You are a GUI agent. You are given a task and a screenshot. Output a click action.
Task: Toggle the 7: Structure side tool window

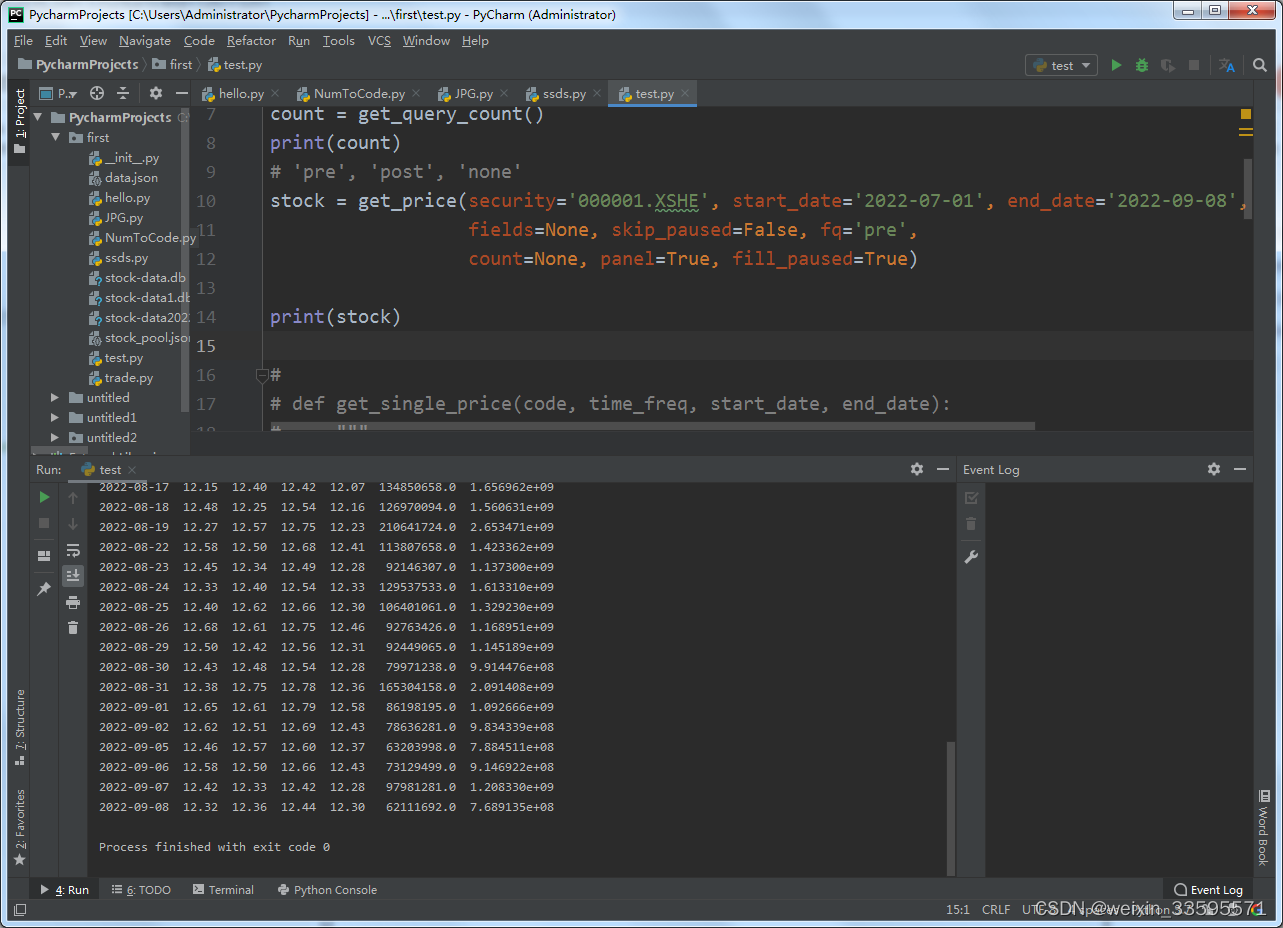tap(20, 727)
